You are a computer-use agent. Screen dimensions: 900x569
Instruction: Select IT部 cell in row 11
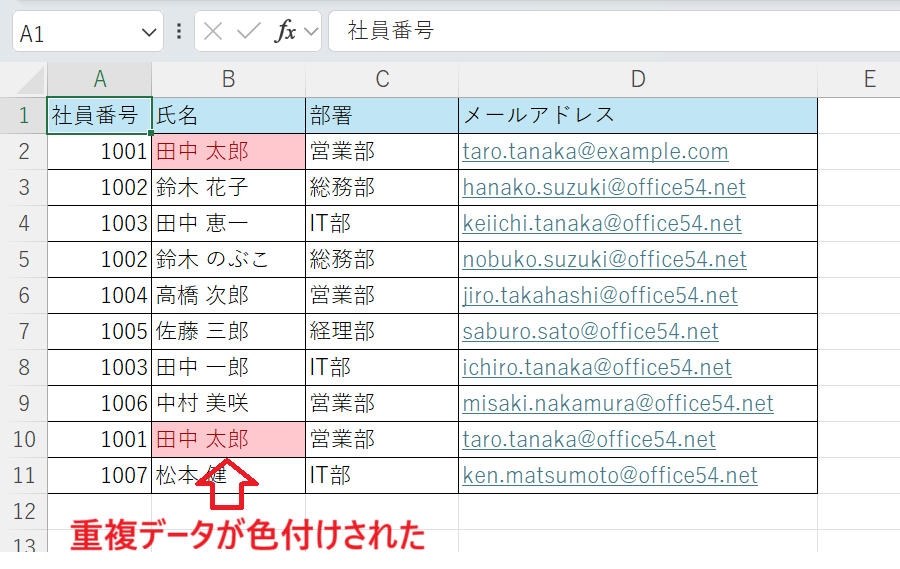pos(382,475)
